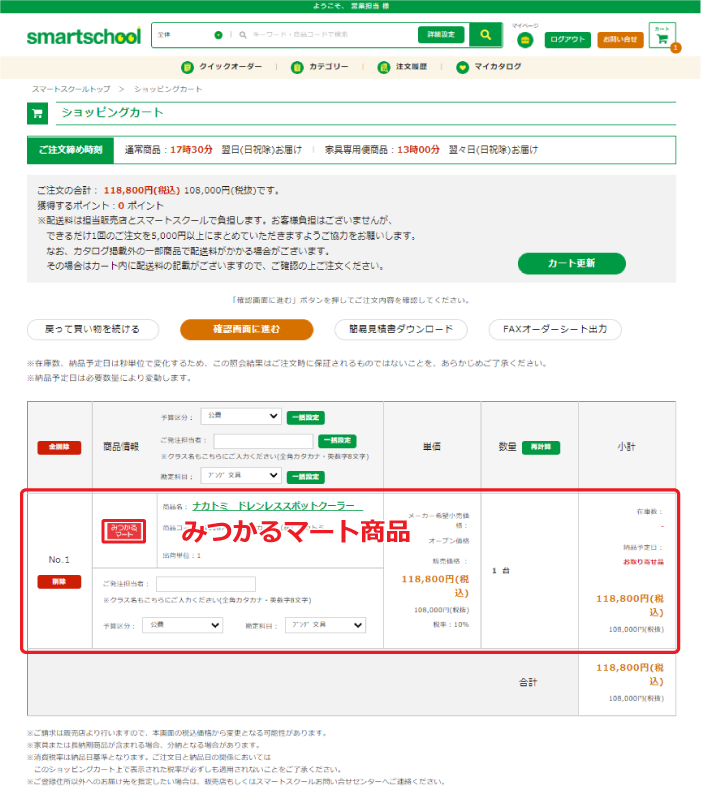Viewport: 701px width, 791px height.
Task: Click the カテゴリー icon
Action: (297, 67)
